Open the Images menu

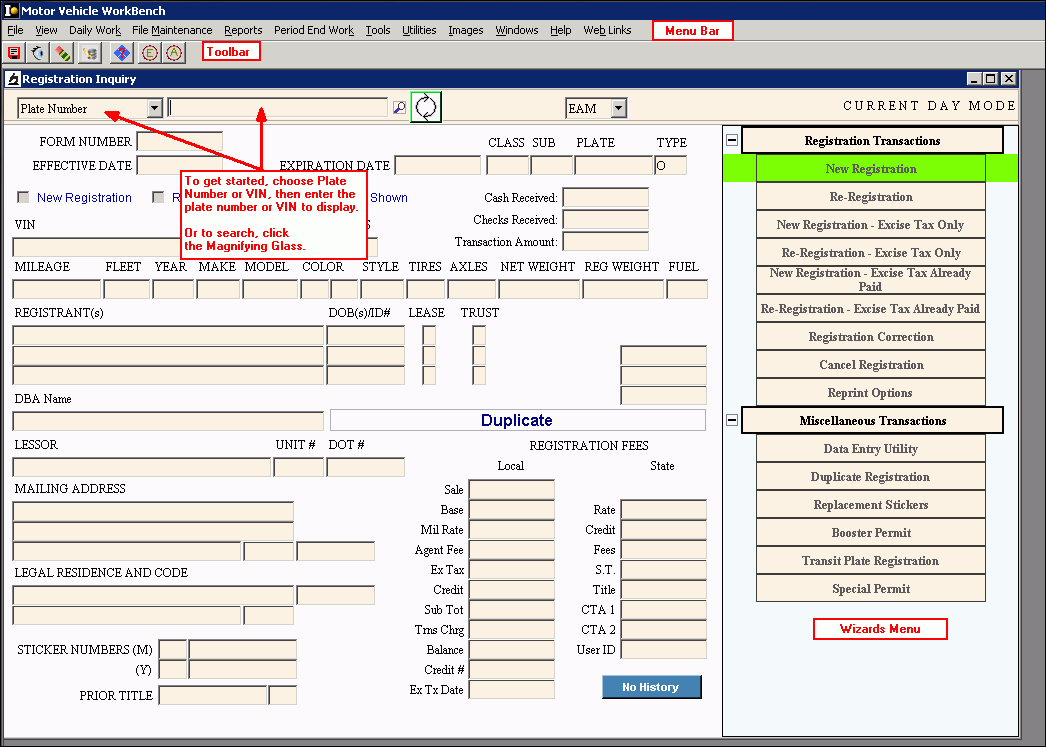pos(466,30)
